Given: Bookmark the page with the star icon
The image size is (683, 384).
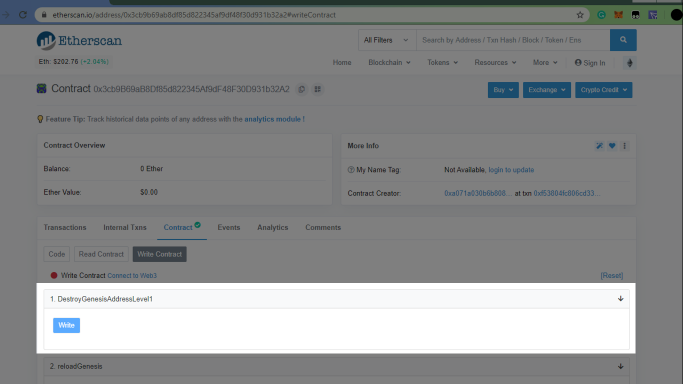Looking at the screenshot, I should tap(580, 15).
